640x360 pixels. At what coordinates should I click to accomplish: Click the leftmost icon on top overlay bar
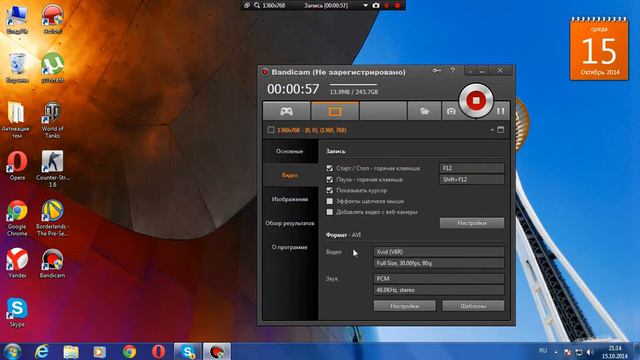click(x=247, y=6)
